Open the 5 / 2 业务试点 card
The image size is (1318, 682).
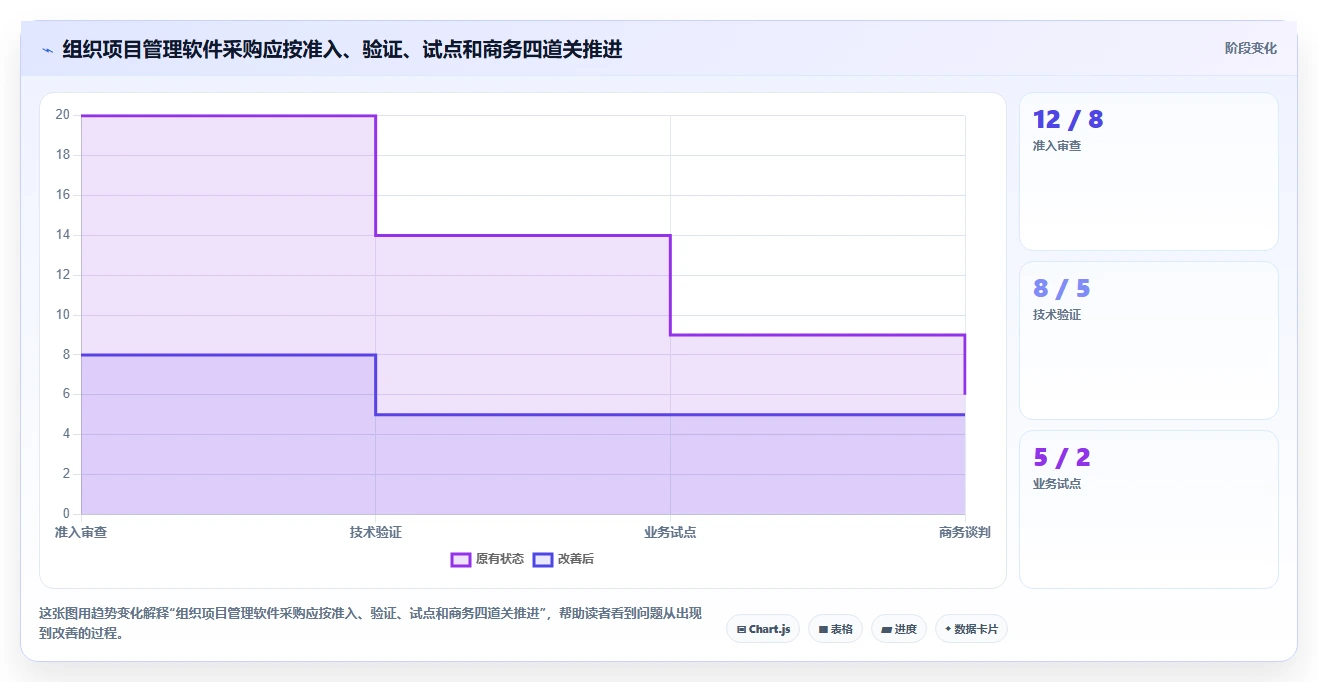pyautogui.click(x=1148, y=509)
